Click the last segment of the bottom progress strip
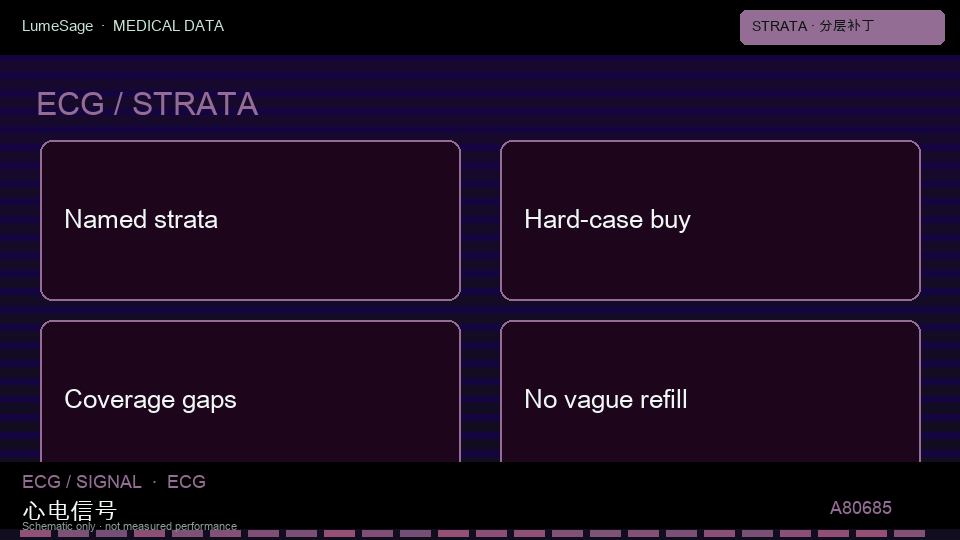This screenshot has width=960, height=540. pyautogui.click(x=909, y=534)
